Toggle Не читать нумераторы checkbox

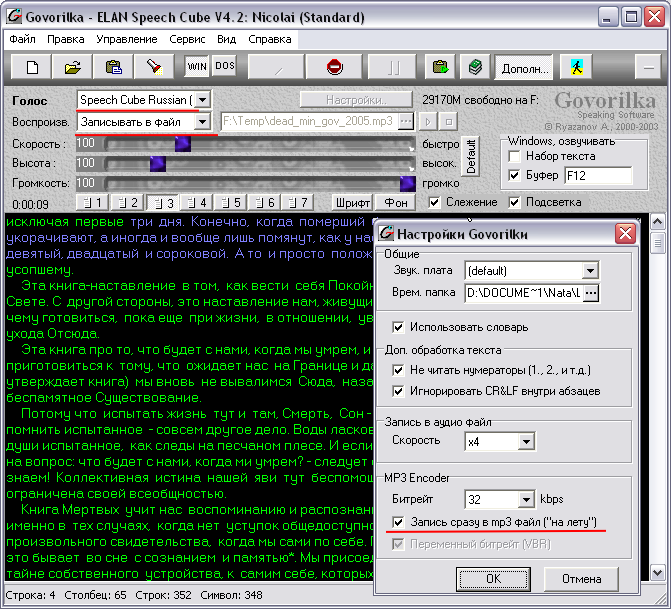coord(398,370)
